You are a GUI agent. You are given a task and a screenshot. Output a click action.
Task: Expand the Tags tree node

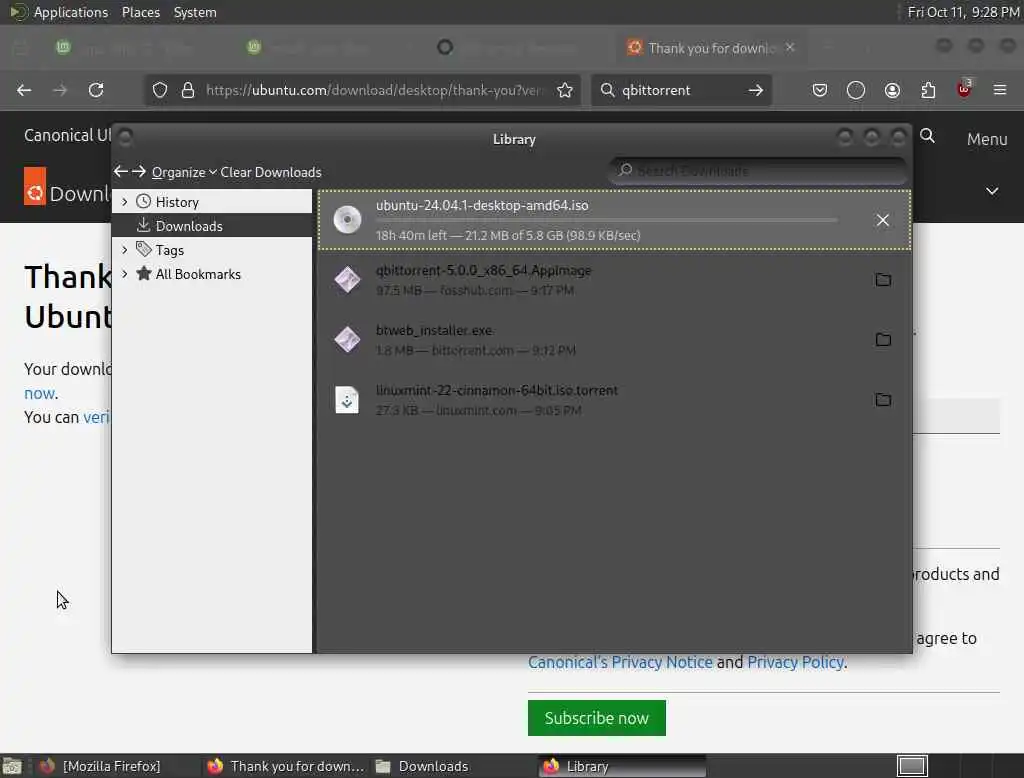[x=124, y=250]
